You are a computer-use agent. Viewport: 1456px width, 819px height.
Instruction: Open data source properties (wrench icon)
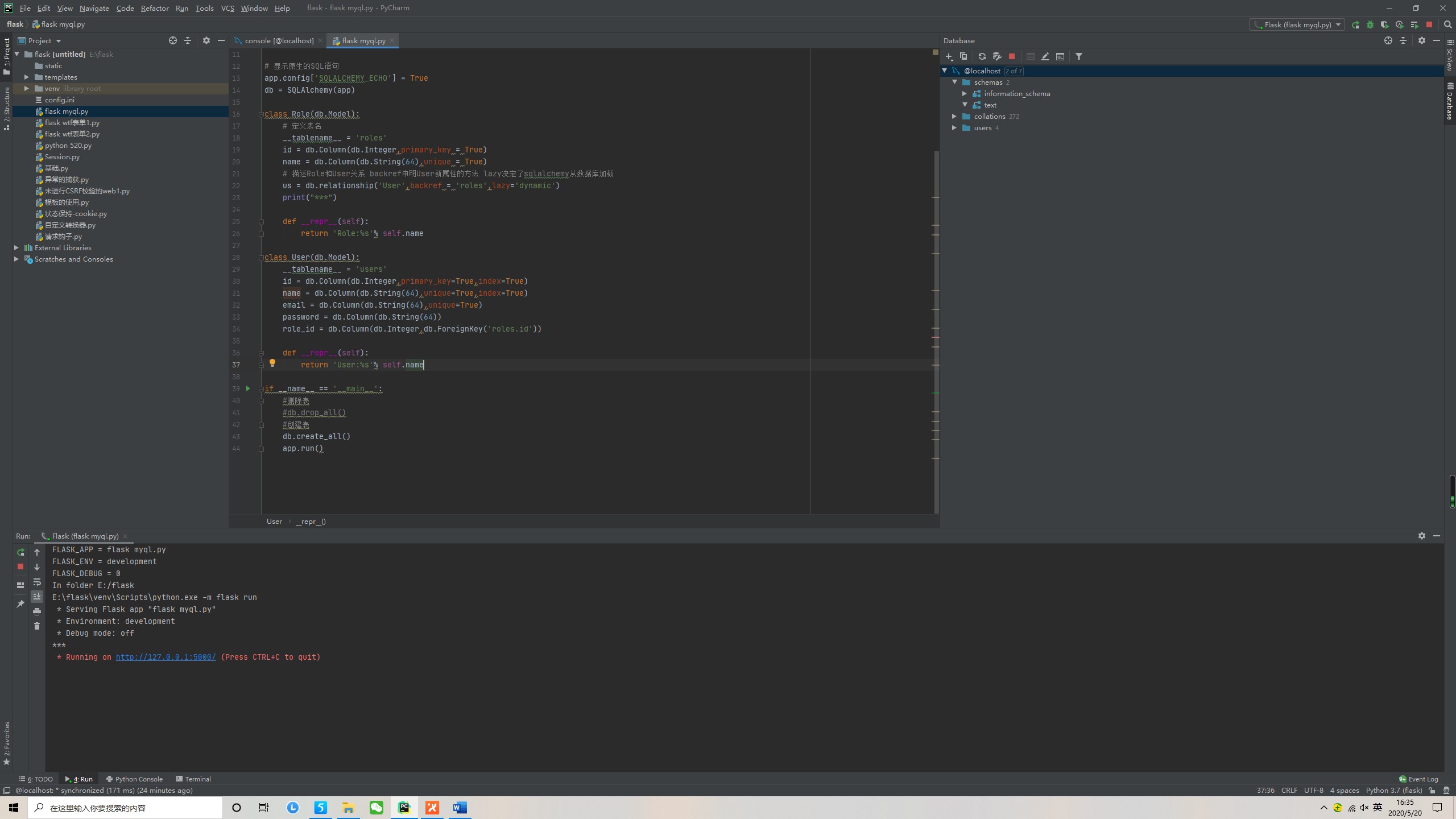996,56
